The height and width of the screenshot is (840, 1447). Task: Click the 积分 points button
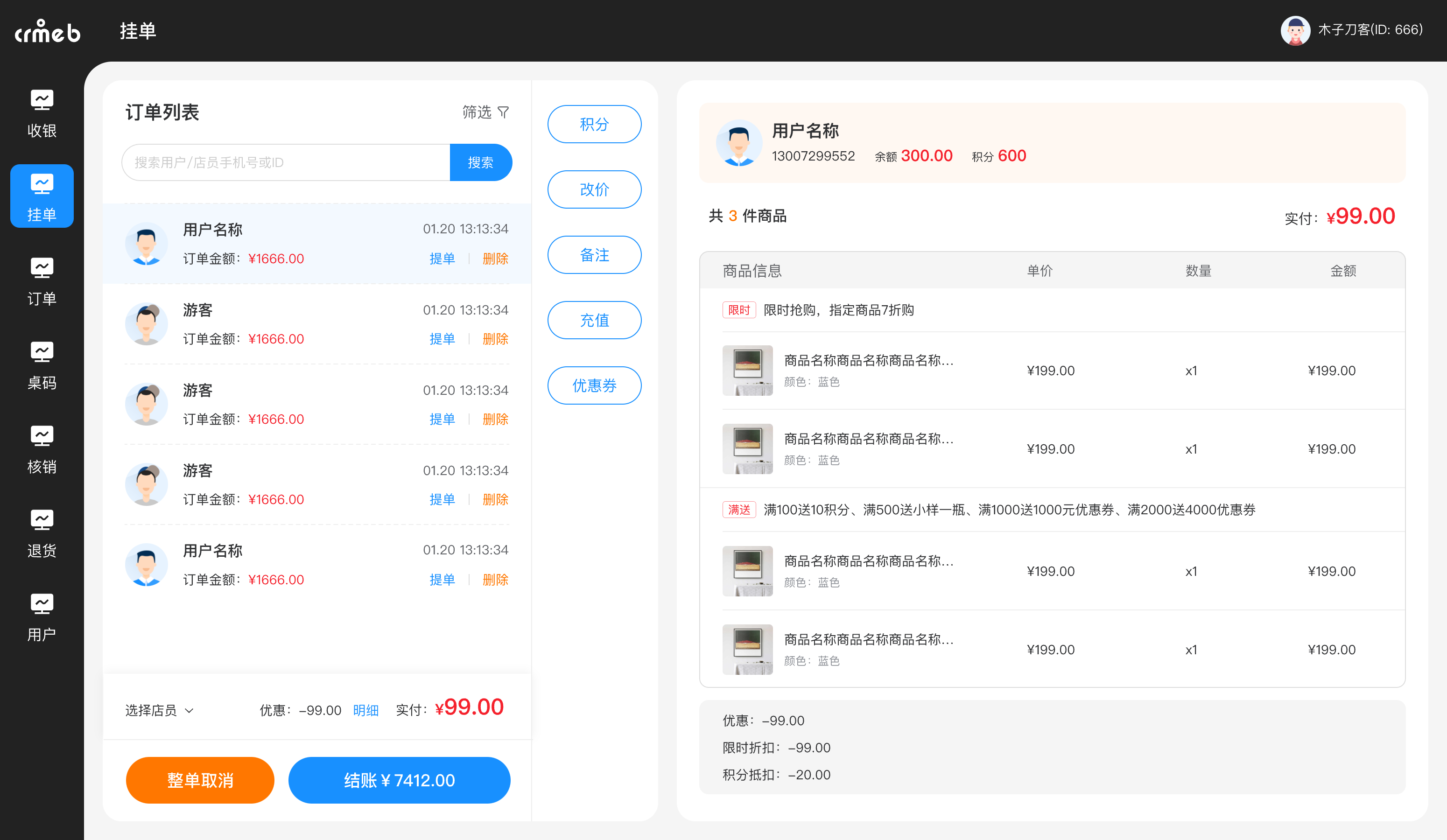594,124
